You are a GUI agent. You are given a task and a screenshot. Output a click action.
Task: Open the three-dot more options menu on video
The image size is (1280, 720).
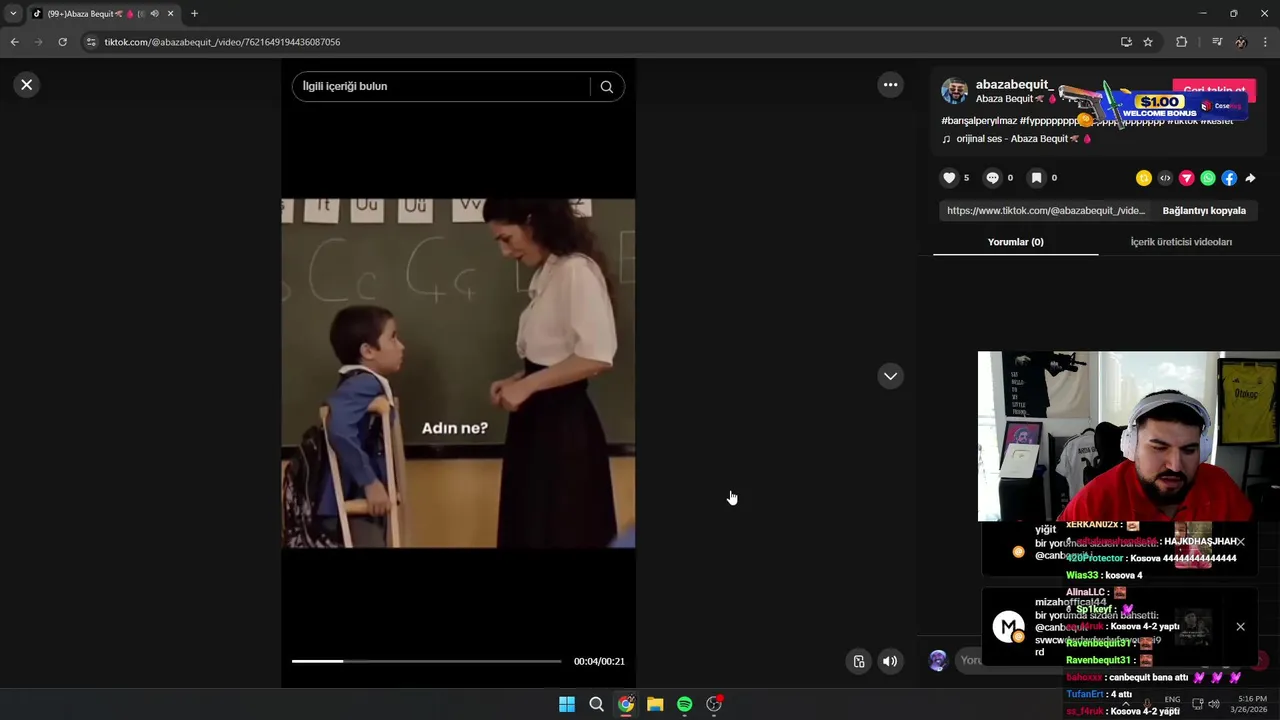pos(890,85)
